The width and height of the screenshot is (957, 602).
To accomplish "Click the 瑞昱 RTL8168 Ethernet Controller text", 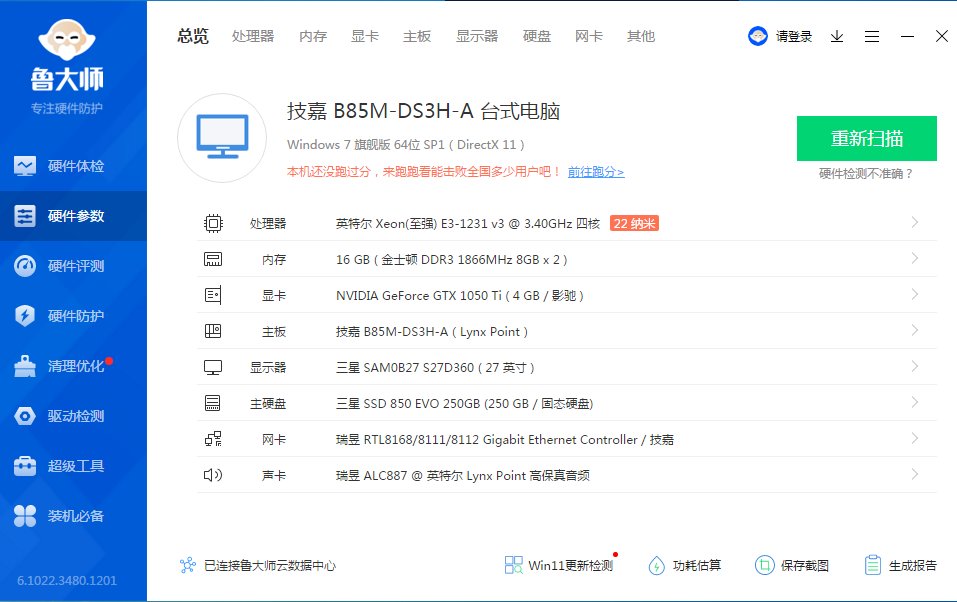I will coord(505,440).
